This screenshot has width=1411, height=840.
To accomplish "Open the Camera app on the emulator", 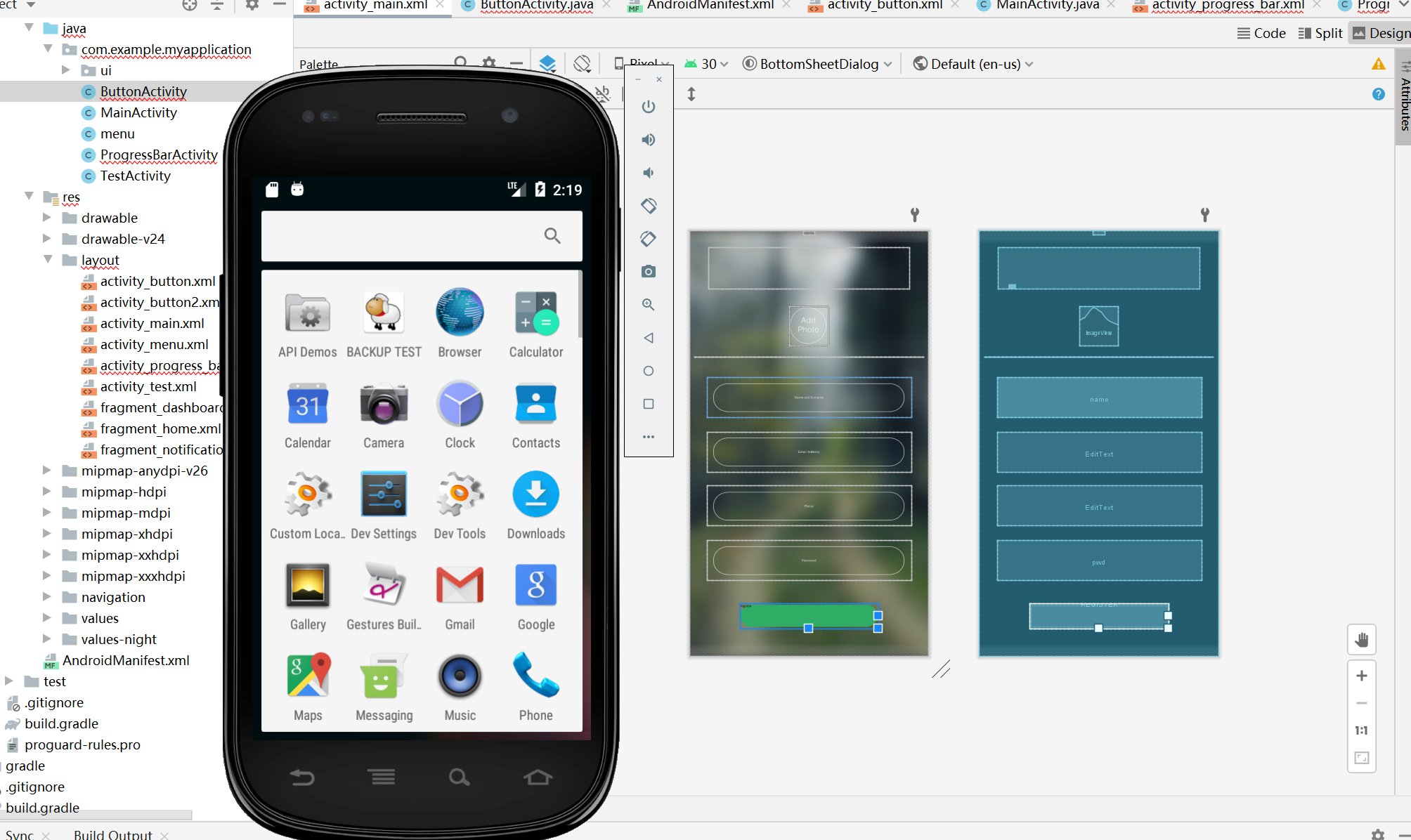I will coord(384,415).
